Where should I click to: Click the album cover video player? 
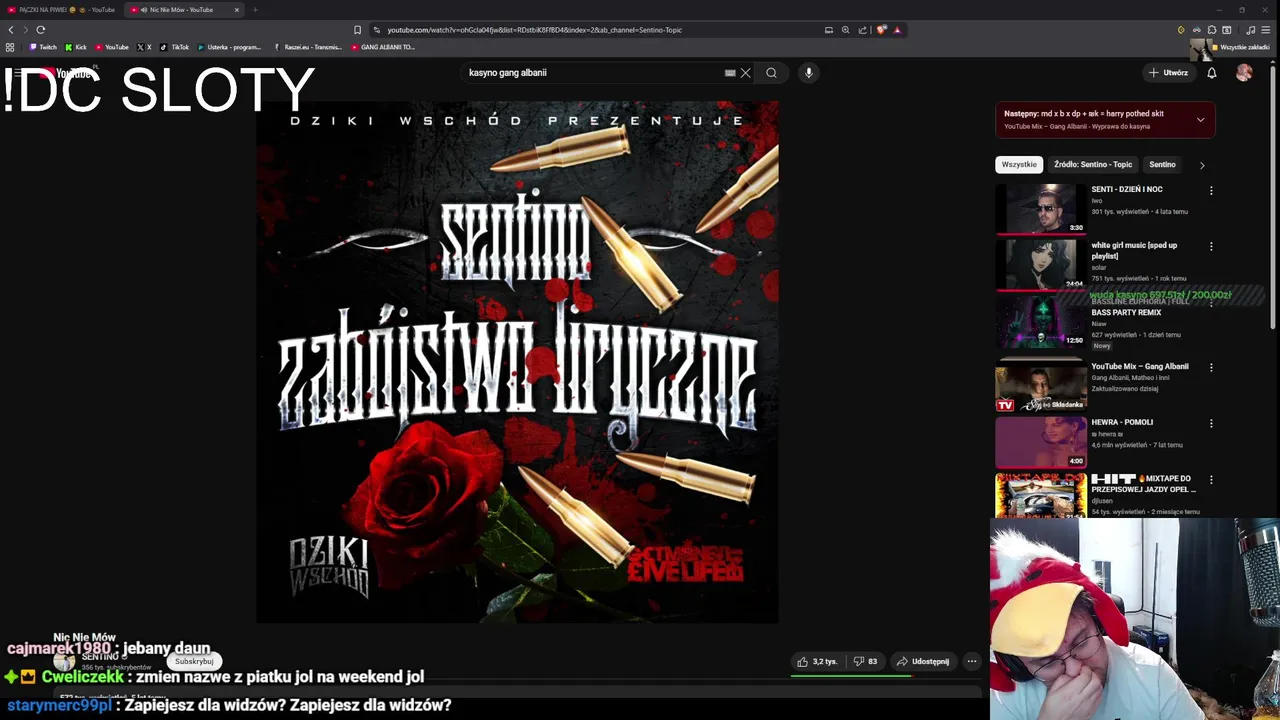517,362
